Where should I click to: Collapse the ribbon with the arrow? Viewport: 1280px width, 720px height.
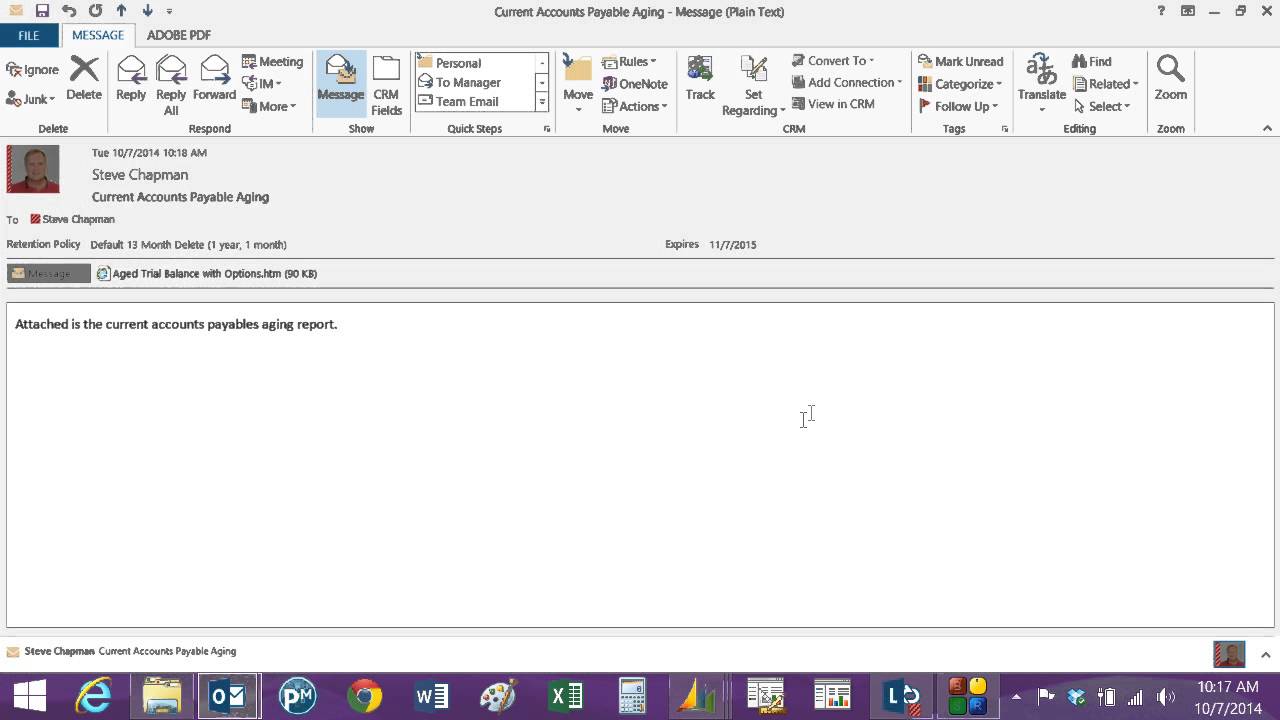pos(1267,128)
